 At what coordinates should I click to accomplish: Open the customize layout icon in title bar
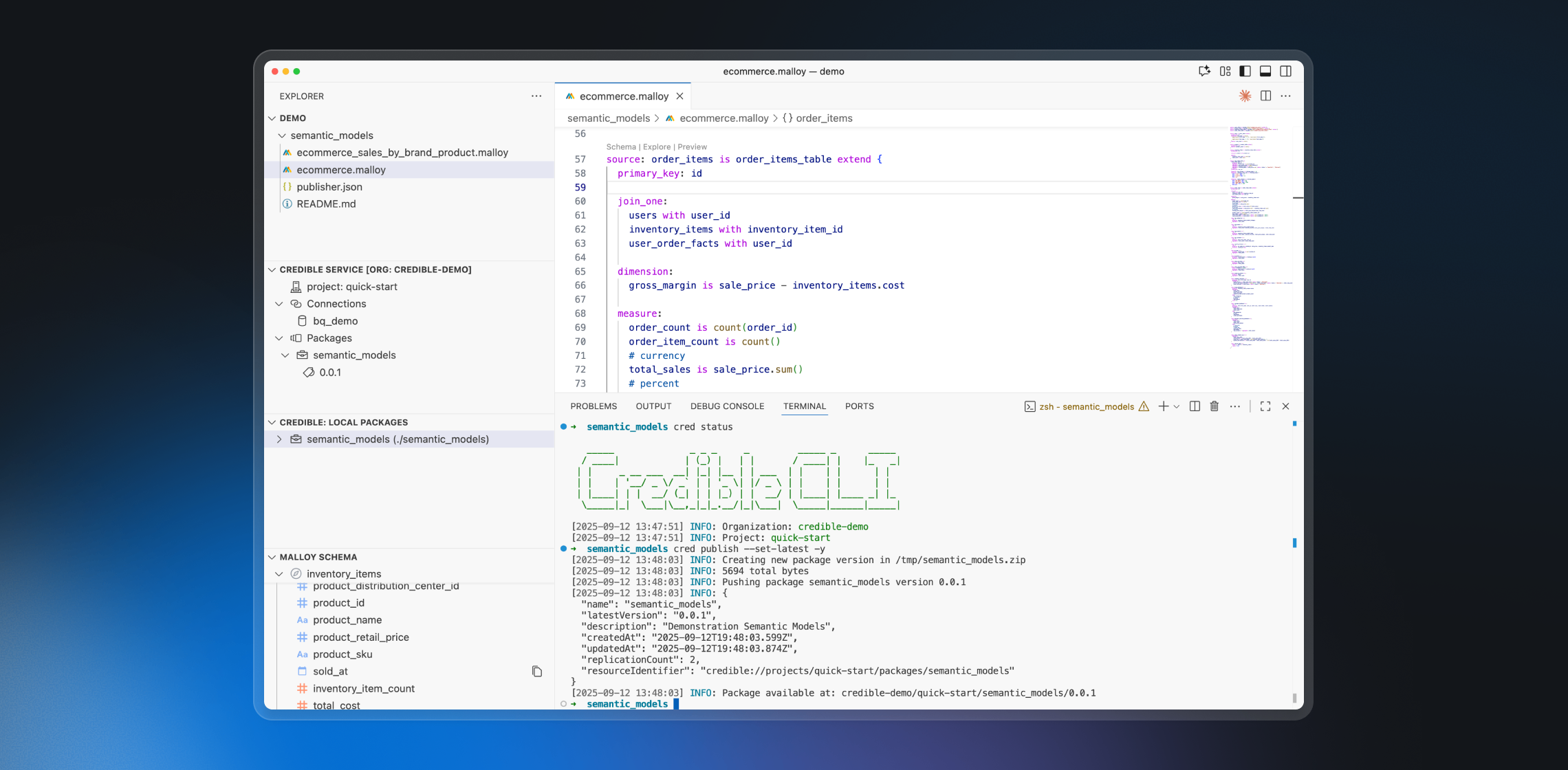click(1225, 71)
